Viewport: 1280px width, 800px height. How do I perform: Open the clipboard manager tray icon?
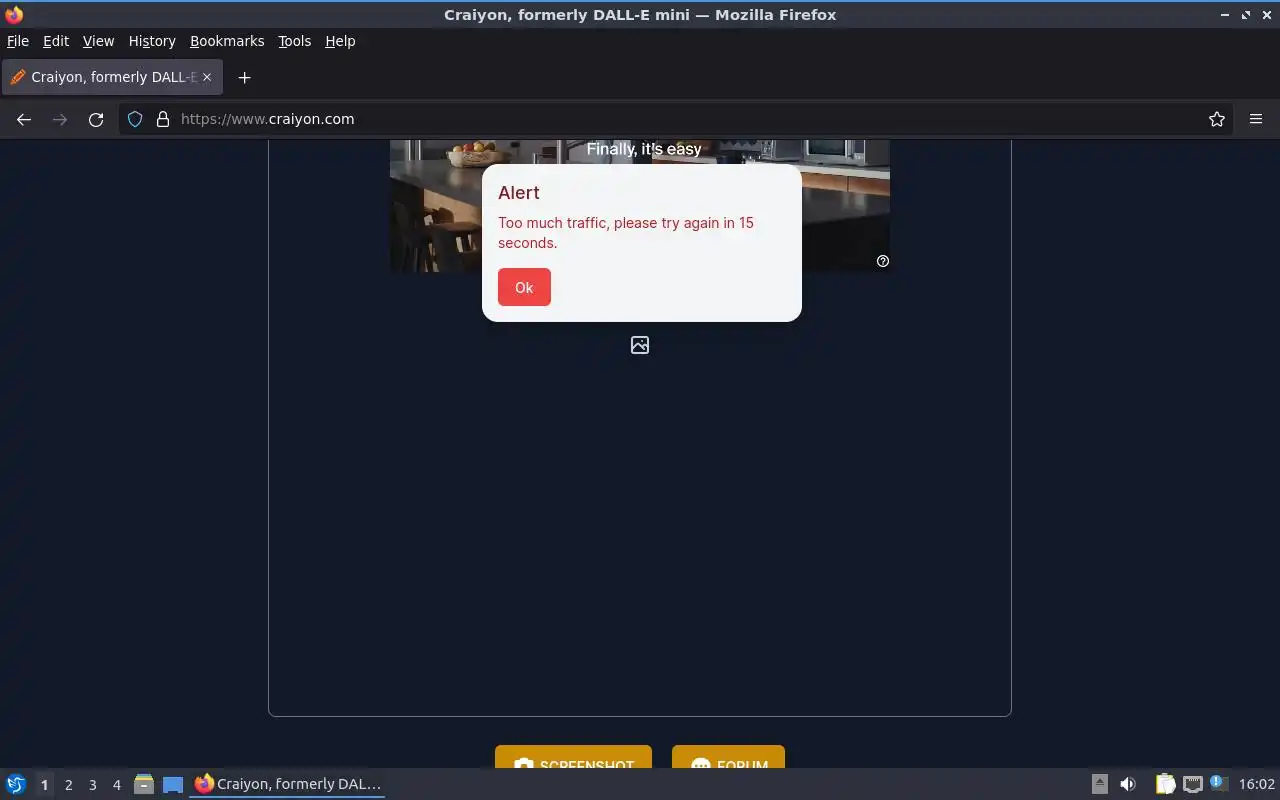tap(1165, 784)
